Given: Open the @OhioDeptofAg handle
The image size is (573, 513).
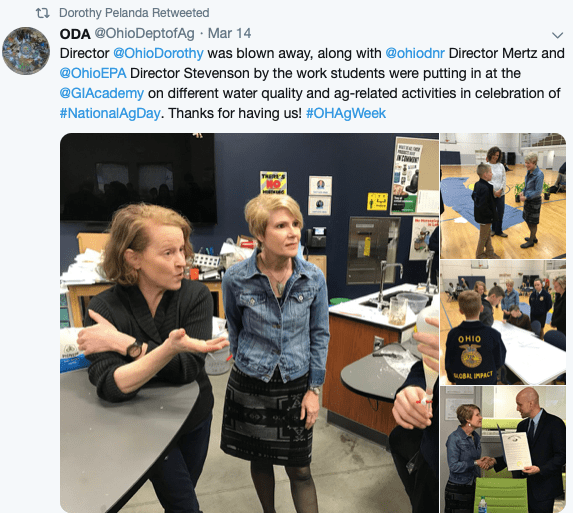Looking at the screenshot, I should [144, 34].
